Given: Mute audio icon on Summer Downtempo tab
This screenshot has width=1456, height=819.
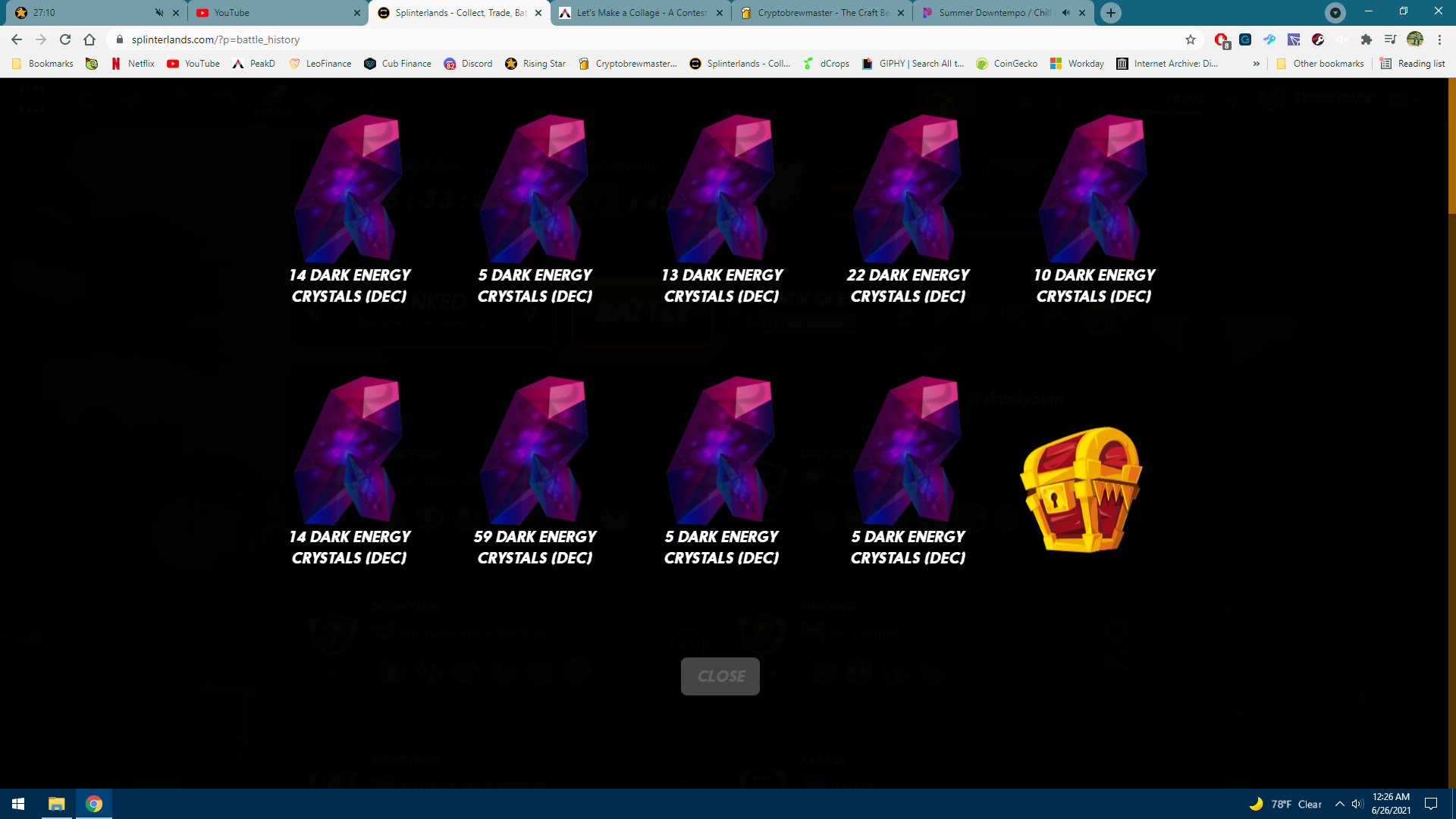Looking at the screenshot, I should [x=1065, y=13].
